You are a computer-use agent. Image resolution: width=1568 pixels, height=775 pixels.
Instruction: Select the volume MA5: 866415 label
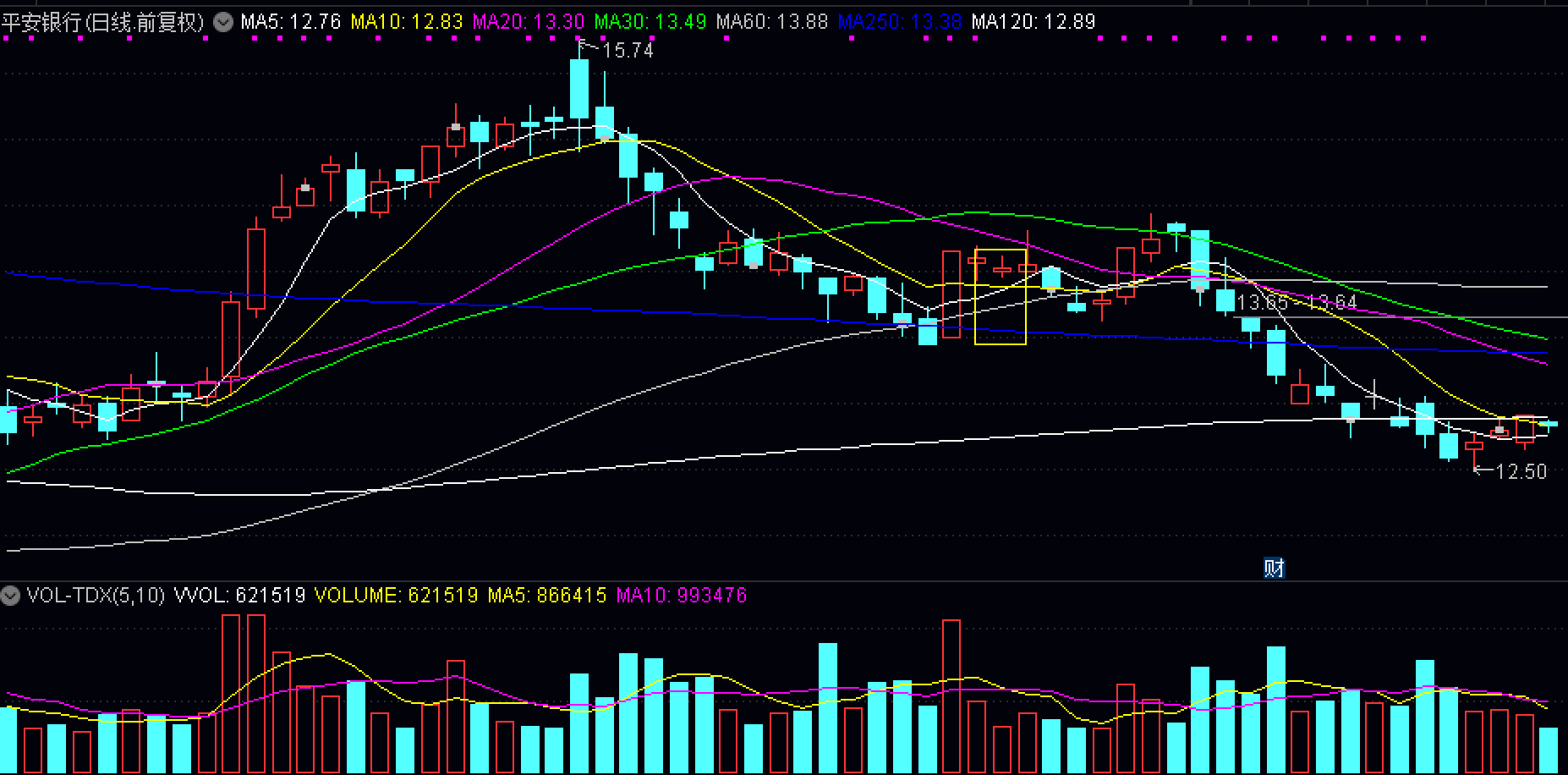547,596
